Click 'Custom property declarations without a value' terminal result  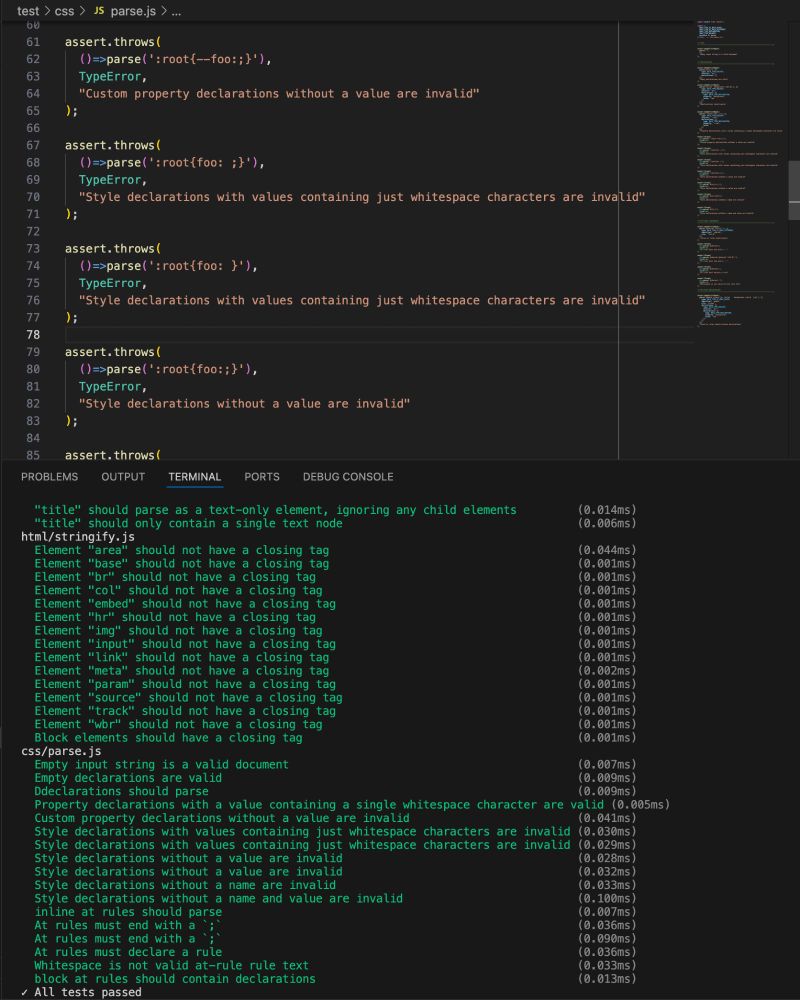click(222, 818)
